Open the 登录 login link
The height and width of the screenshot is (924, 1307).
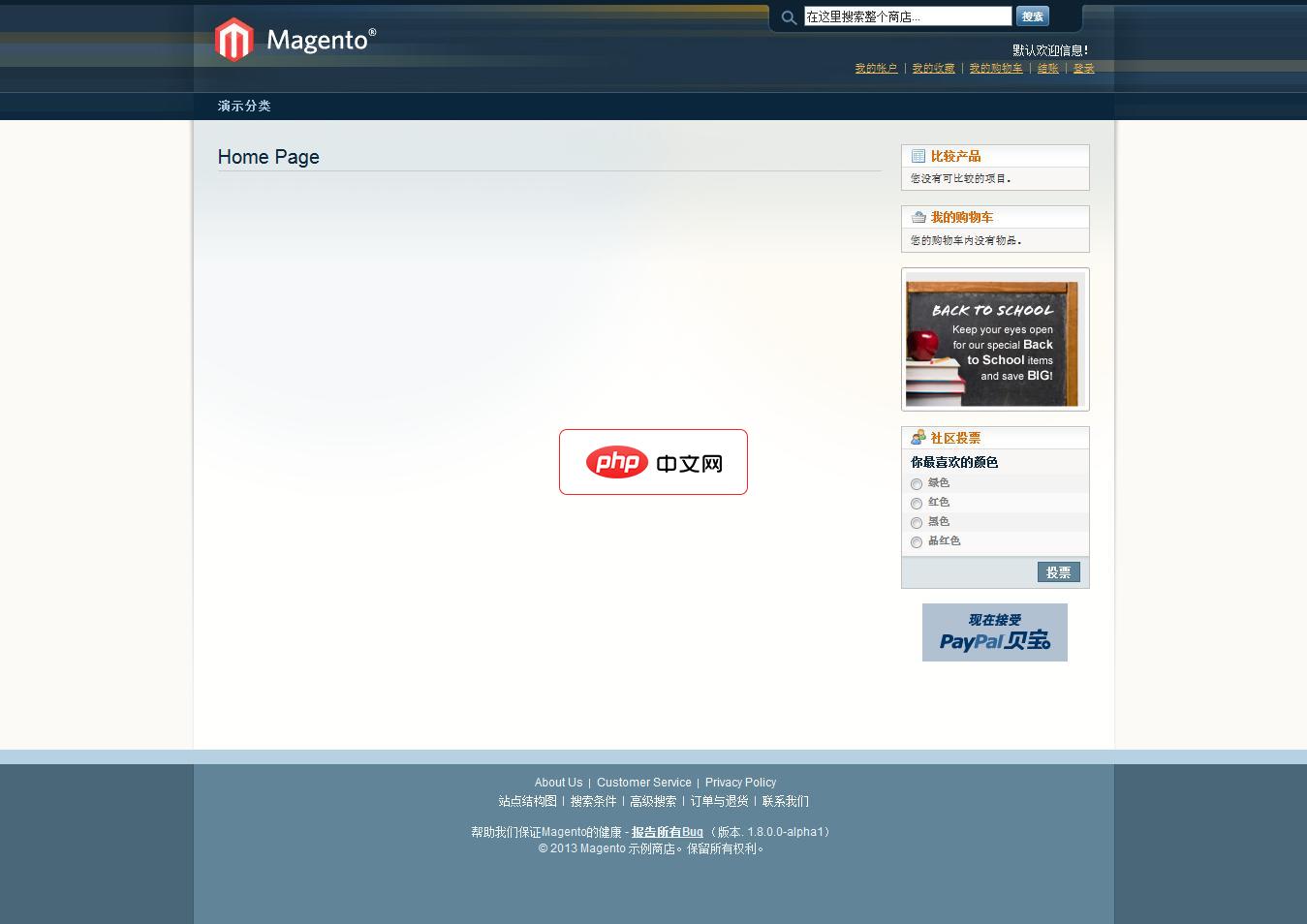(1083, 69)
